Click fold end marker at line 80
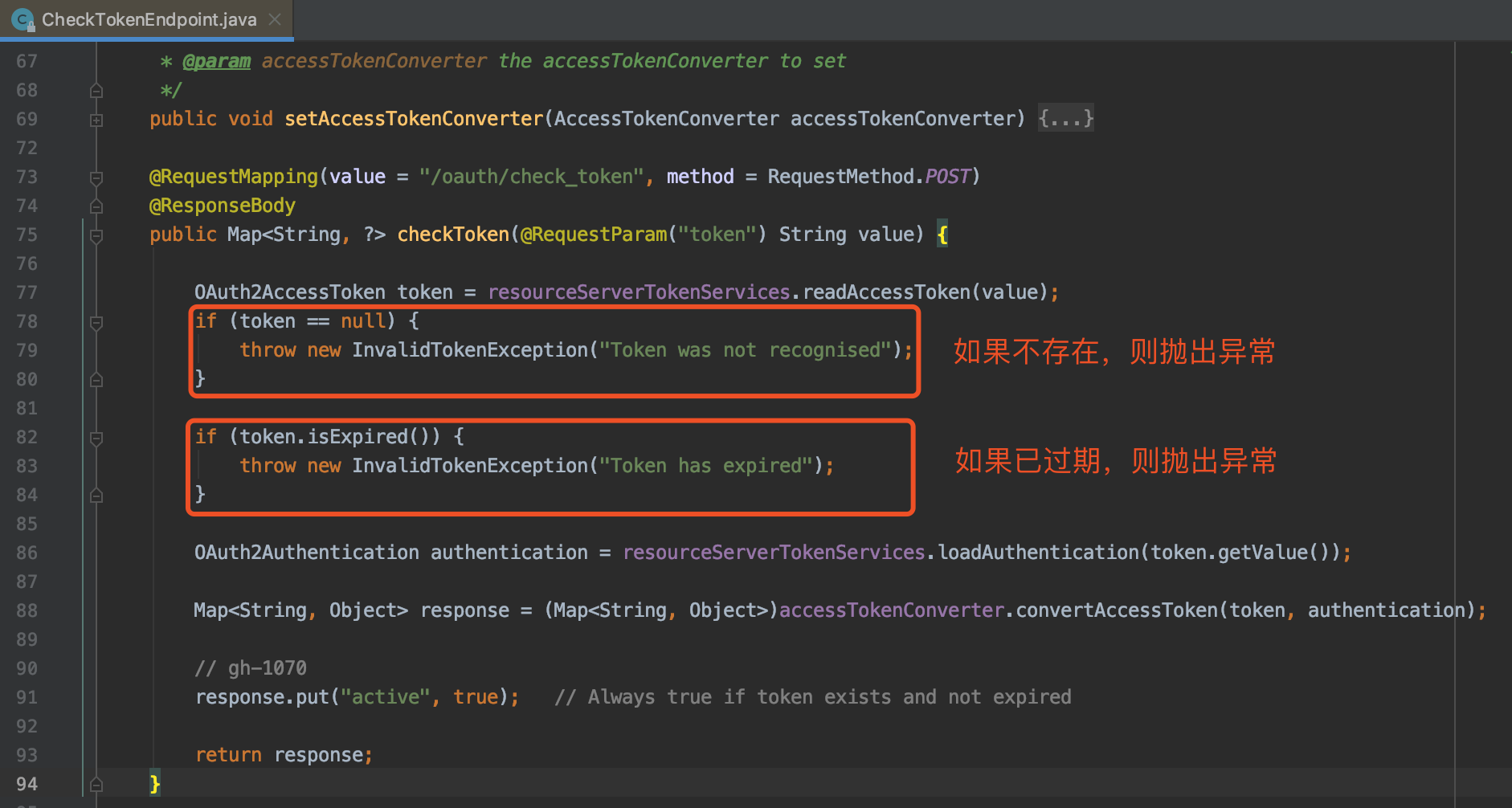Image resolution: width=1512 pixels, height=808 pixels. (96, 380)
